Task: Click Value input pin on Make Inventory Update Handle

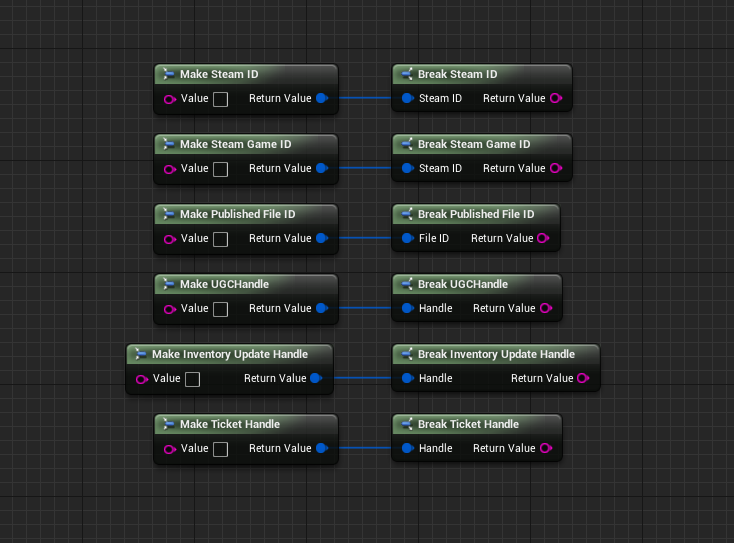Action: point(141,378)
